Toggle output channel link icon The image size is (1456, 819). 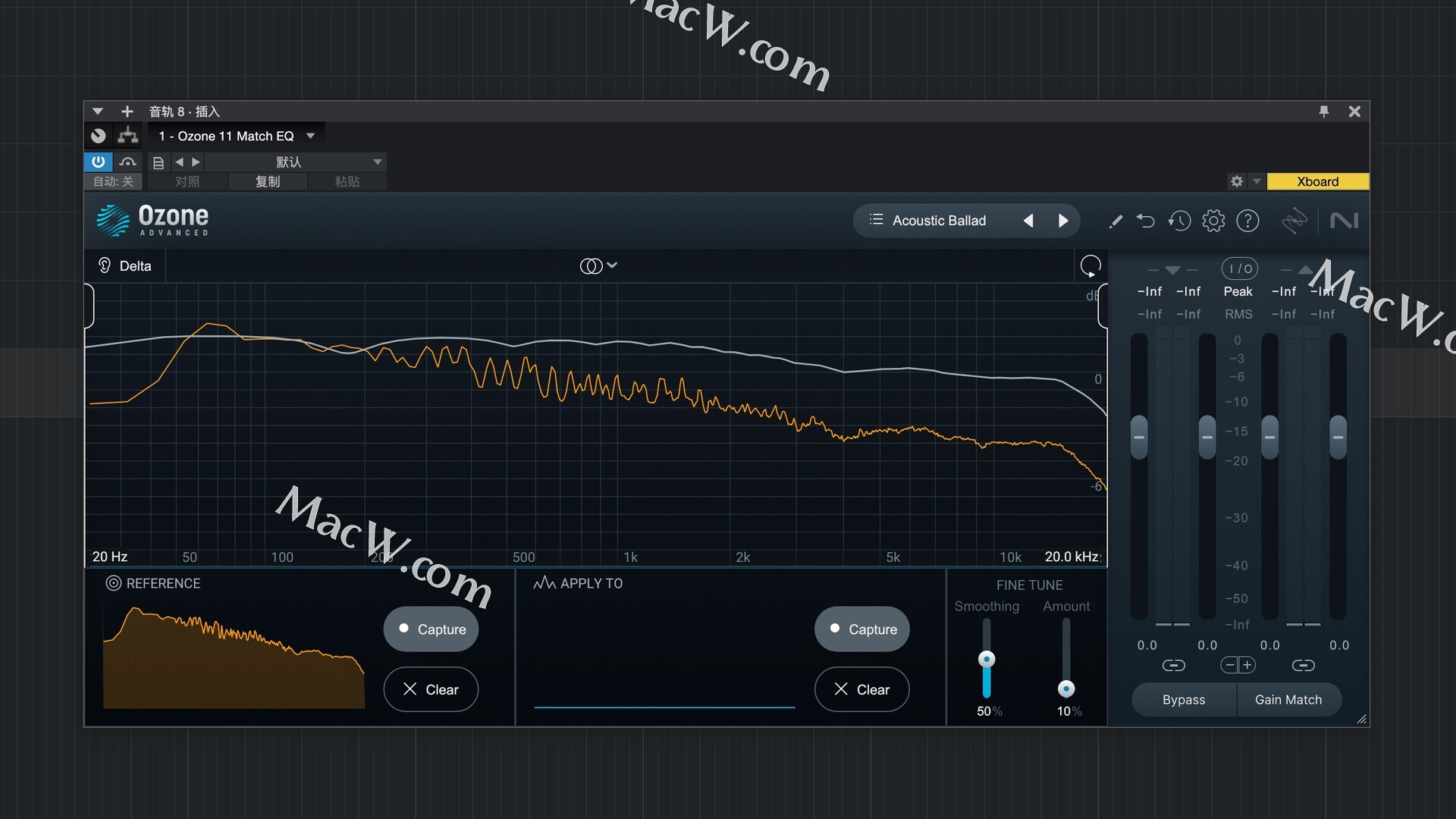[1304, 665]
